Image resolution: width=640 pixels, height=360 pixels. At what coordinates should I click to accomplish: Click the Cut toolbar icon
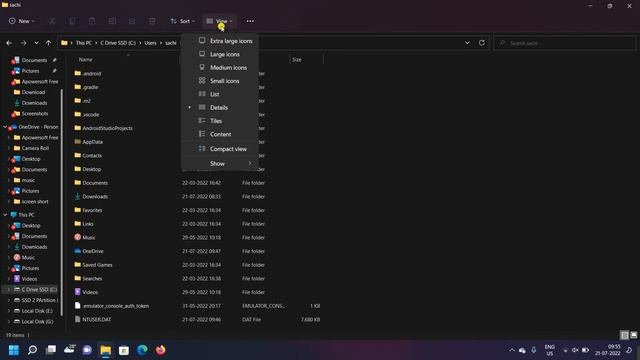click(52, 21)
